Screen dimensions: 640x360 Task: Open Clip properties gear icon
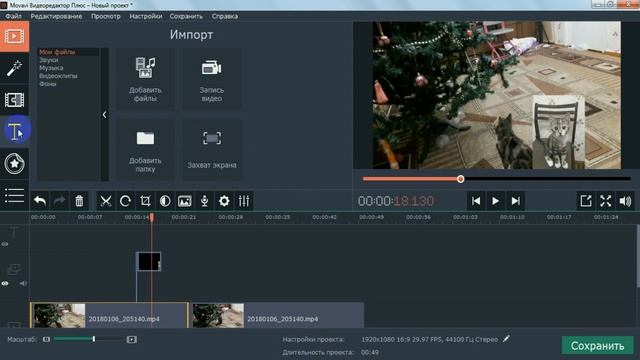click(x=224, y=201)
